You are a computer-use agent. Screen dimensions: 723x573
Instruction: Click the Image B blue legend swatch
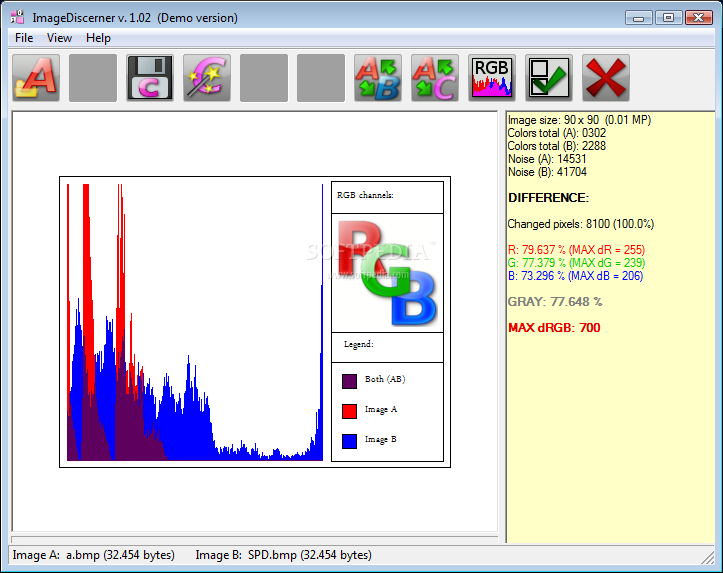350,441
